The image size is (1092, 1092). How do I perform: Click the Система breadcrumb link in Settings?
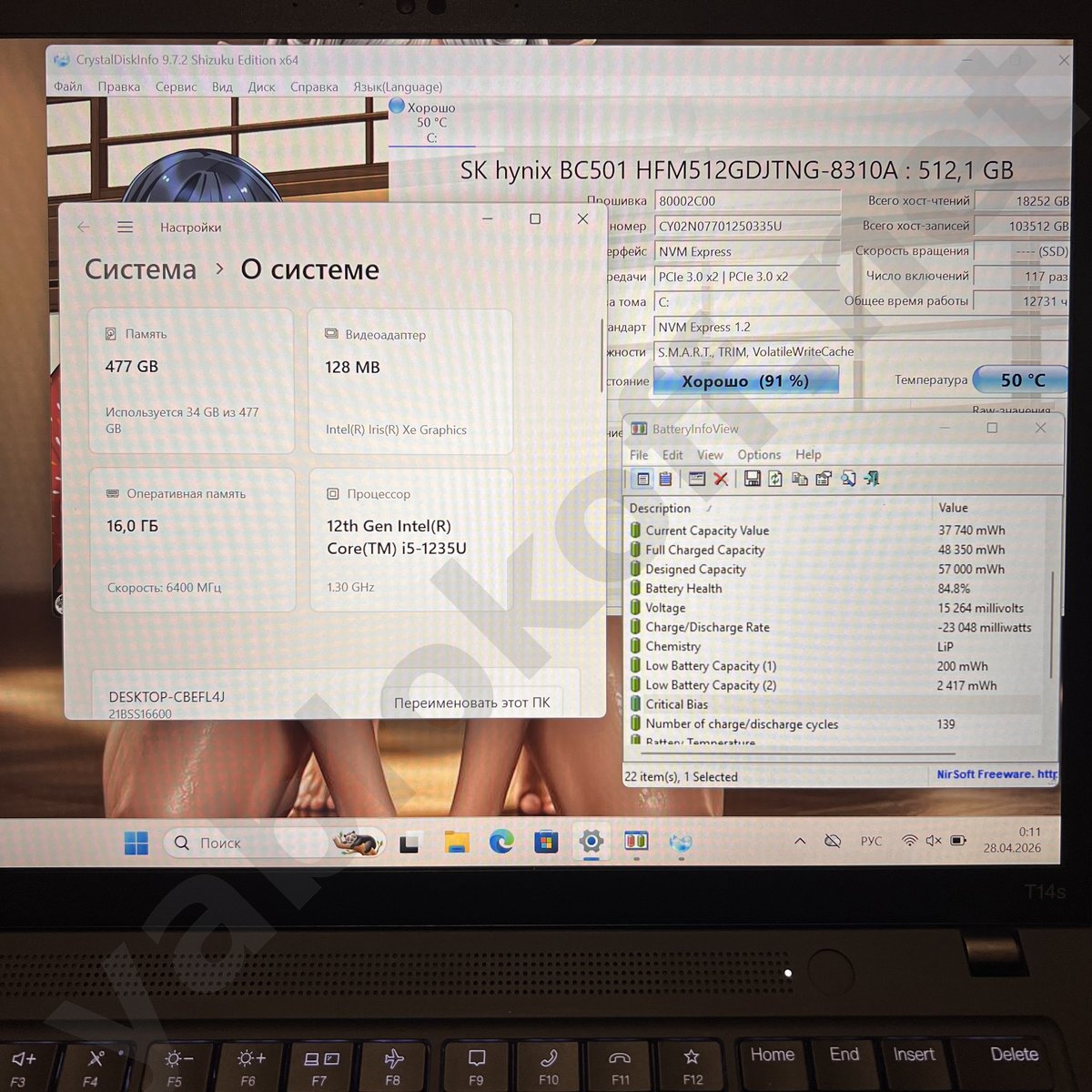[140, 269]
